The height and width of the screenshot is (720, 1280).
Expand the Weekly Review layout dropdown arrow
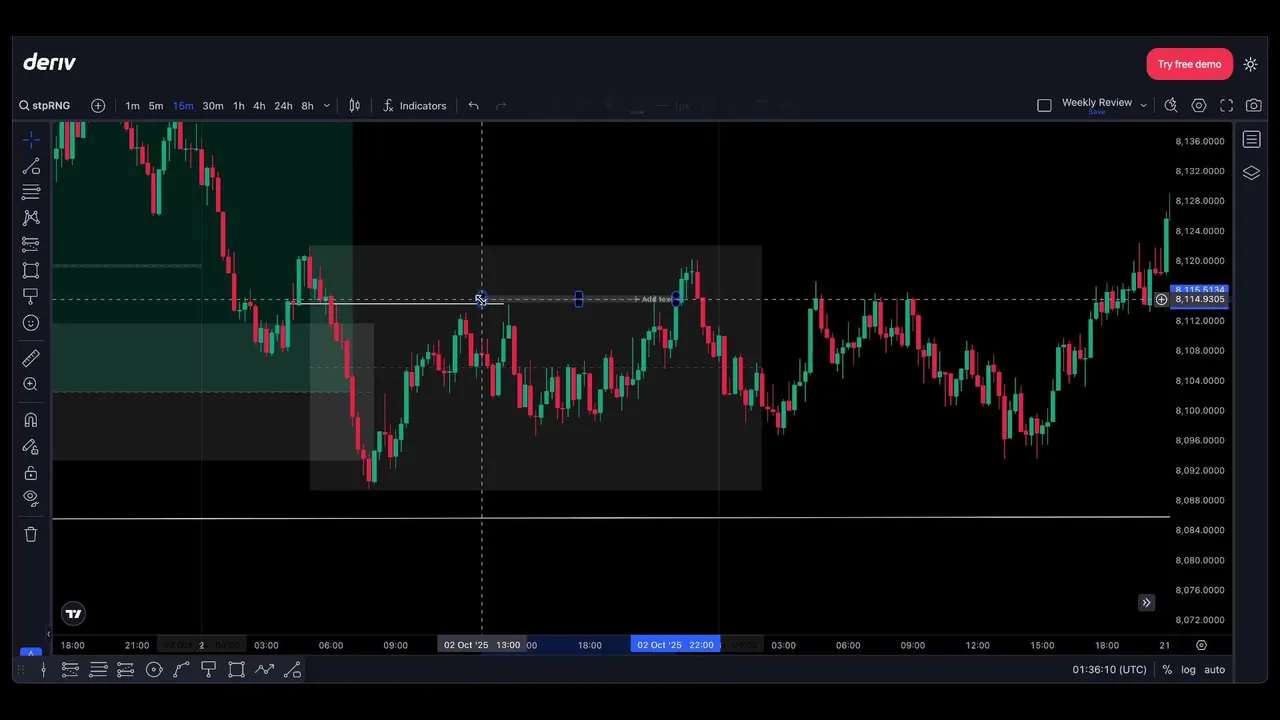point(1143,105)
